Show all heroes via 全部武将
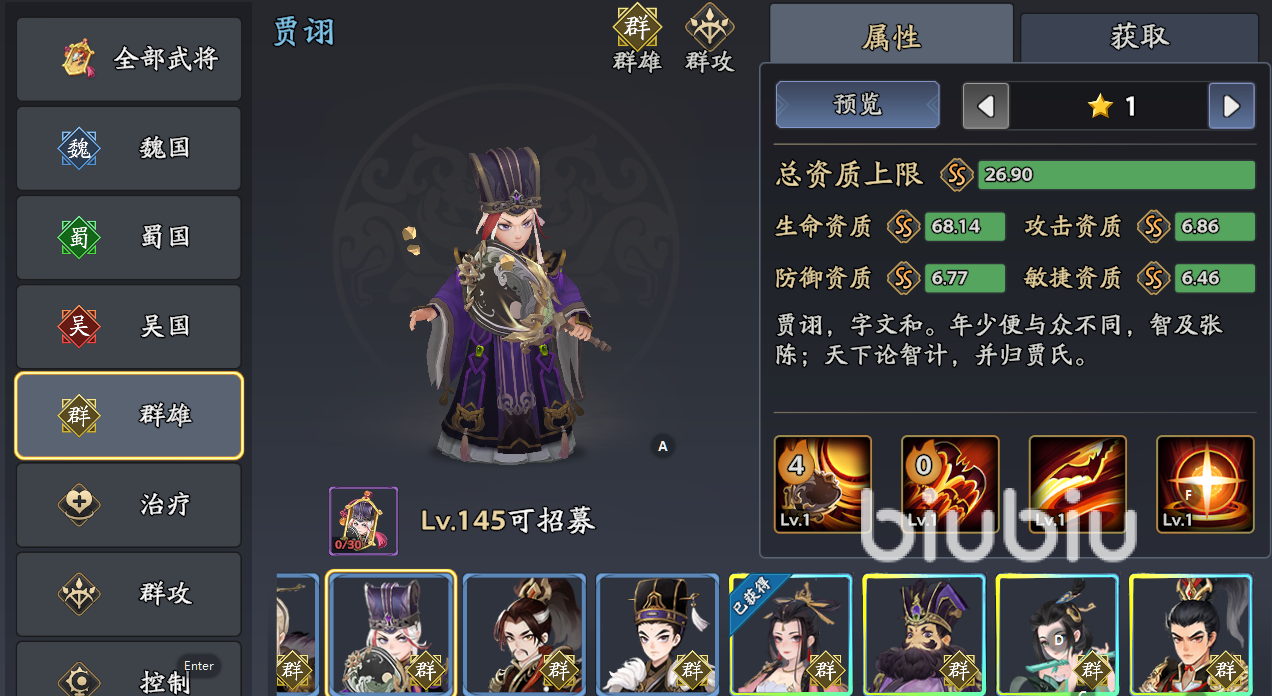The image size is (1272, 696). tap(129, 59)
